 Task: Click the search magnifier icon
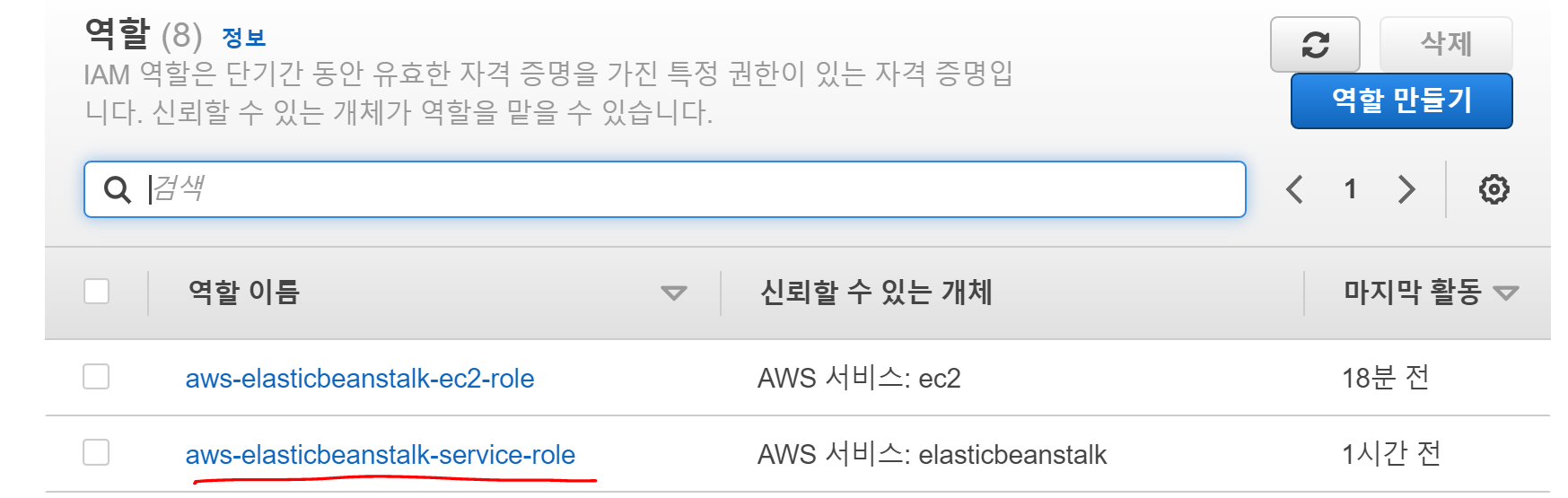[x=118, y=189]
